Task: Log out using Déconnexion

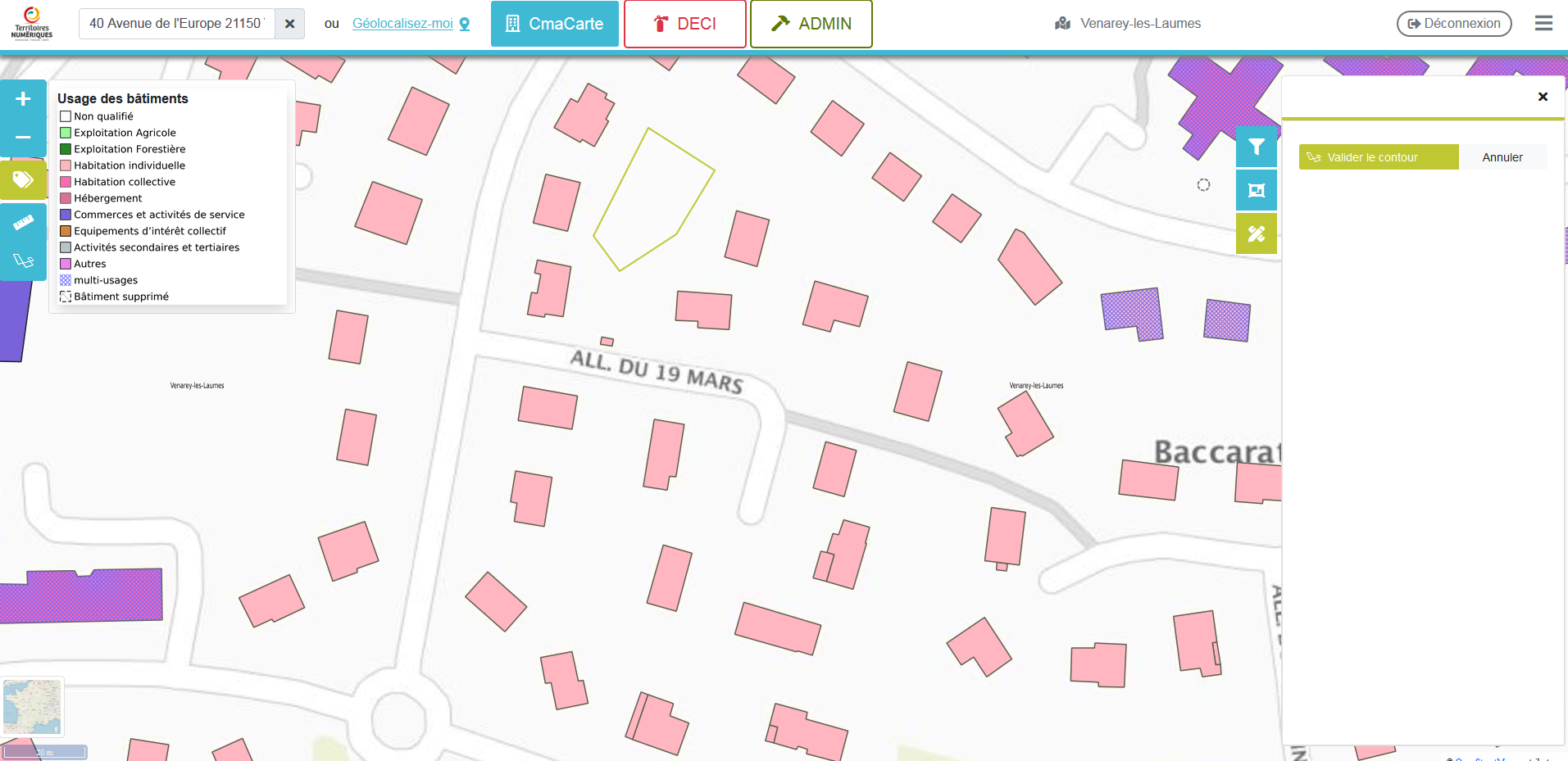Action: coord(1453,24)
